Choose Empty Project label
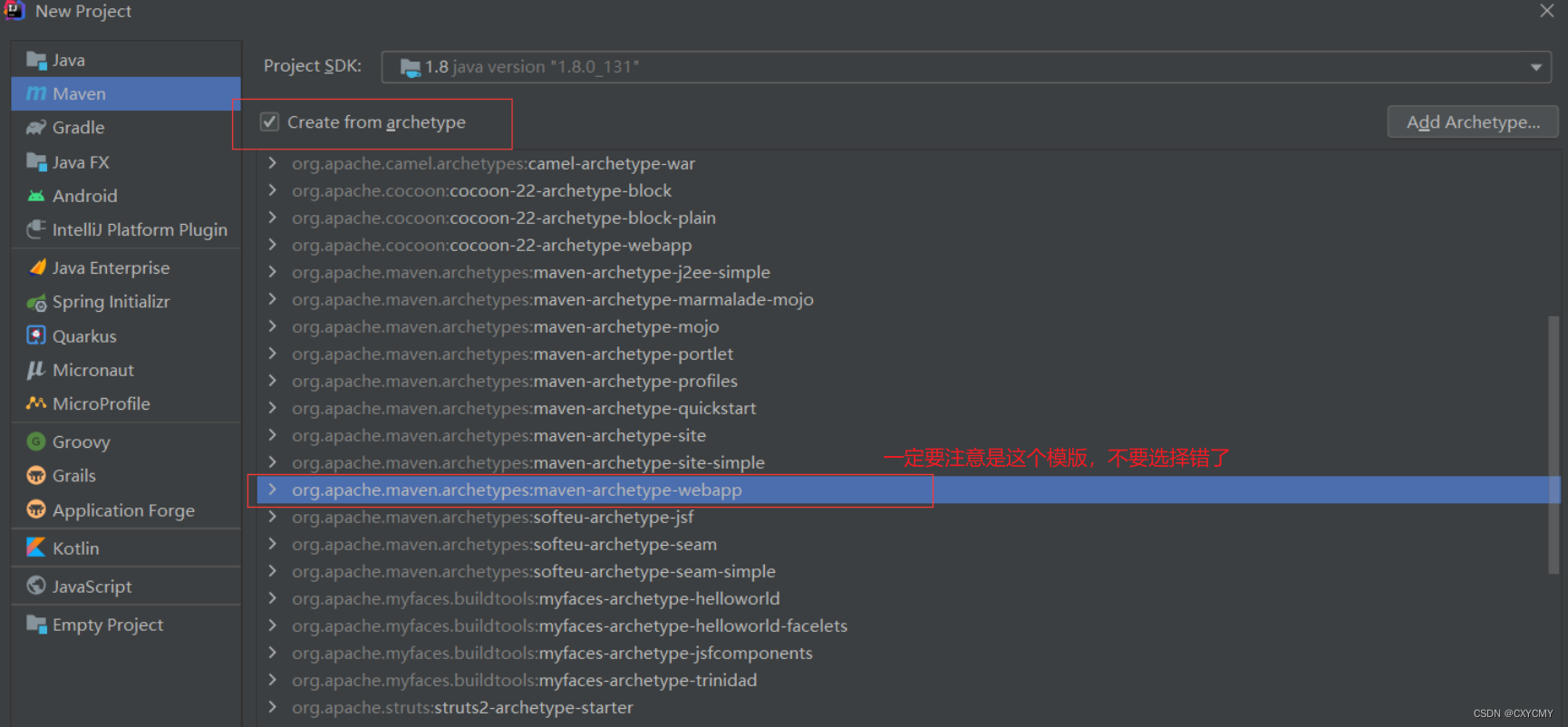Image resolution: width=1568 pixels, height=727 pixels. click(108, 625)
